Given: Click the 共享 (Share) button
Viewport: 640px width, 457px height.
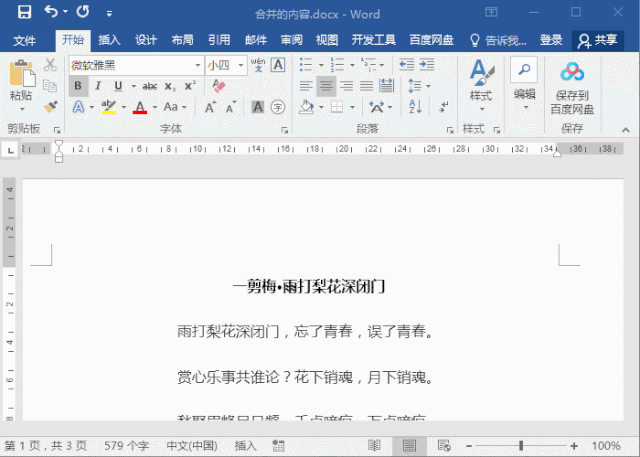Looking at the screenshot, I should pyautogui.click(x=598, y=40).
